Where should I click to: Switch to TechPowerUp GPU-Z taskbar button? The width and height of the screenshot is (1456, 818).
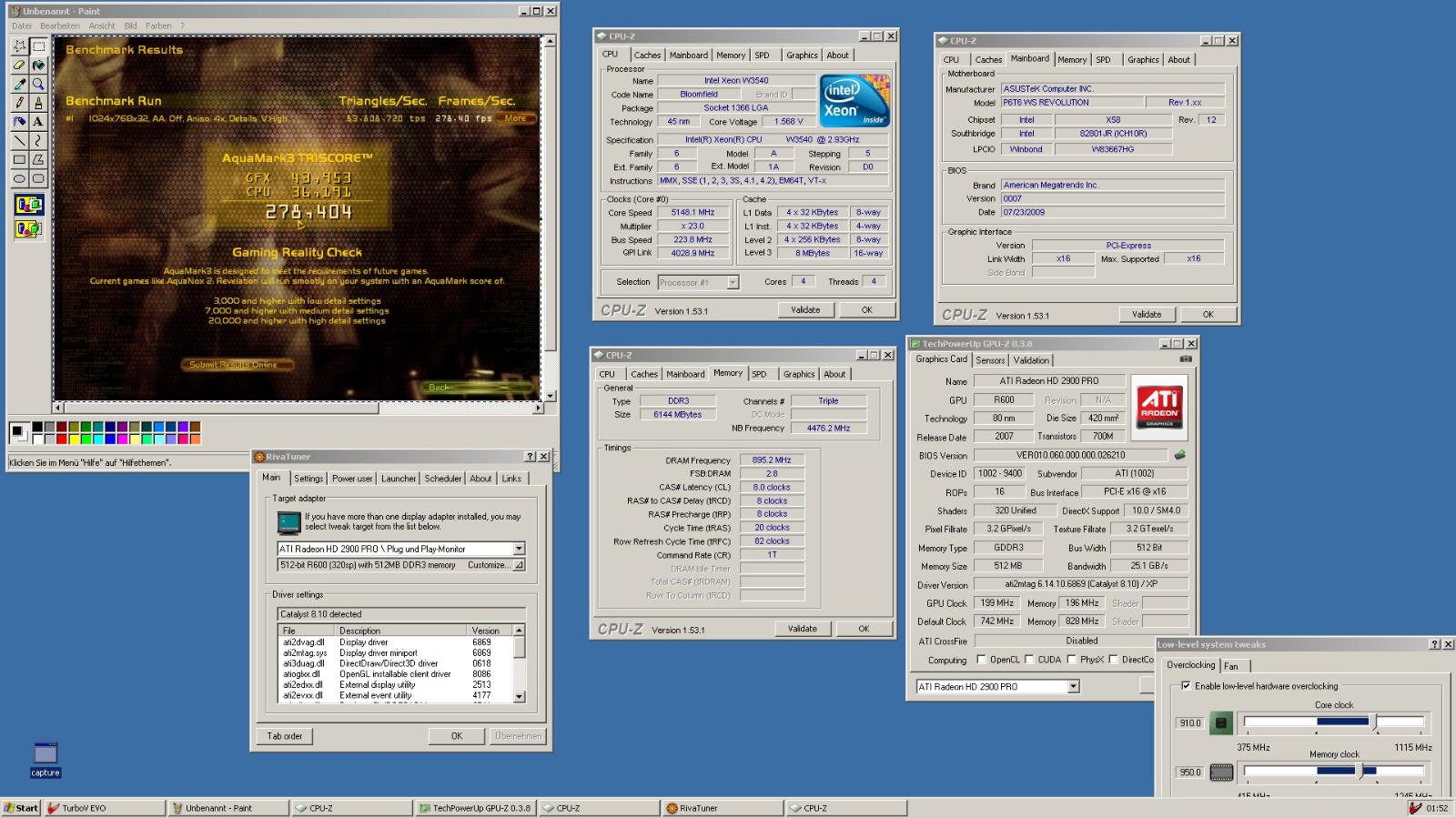point(474,808)
